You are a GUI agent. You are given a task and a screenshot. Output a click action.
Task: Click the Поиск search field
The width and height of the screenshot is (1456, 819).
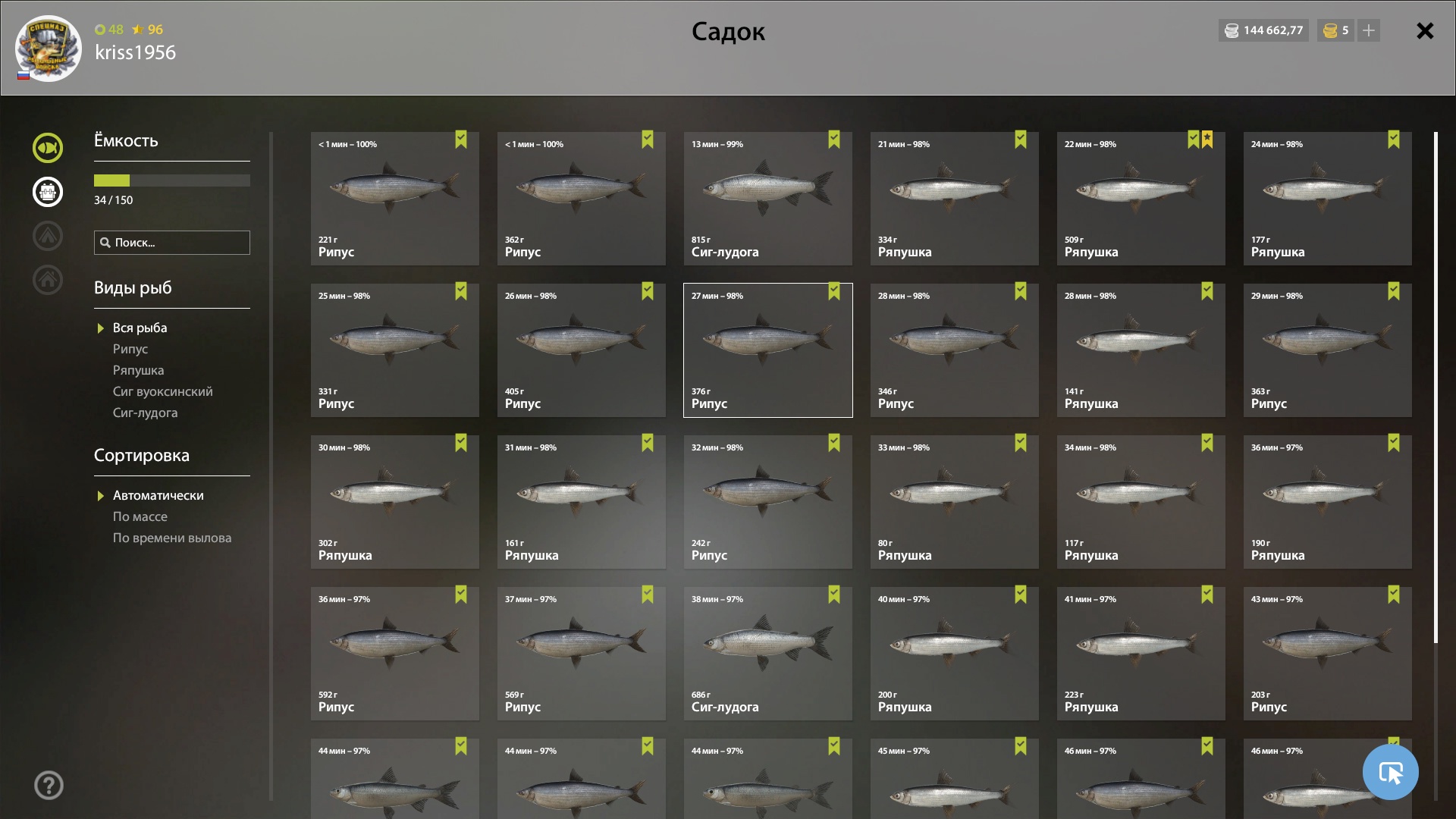point(172,243)
